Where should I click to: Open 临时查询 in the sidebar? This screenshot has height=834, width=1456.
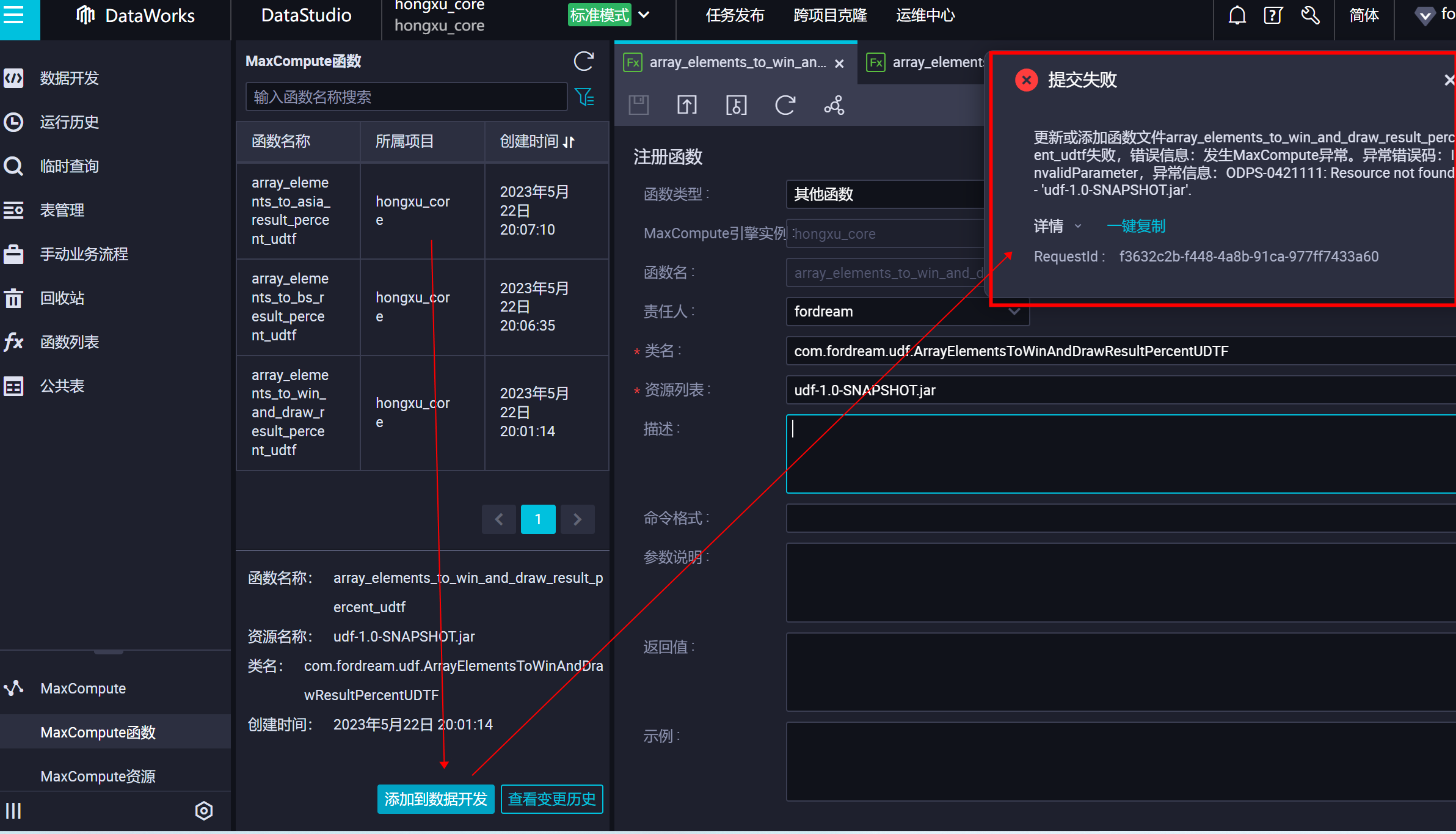click(x=69, y=166)
